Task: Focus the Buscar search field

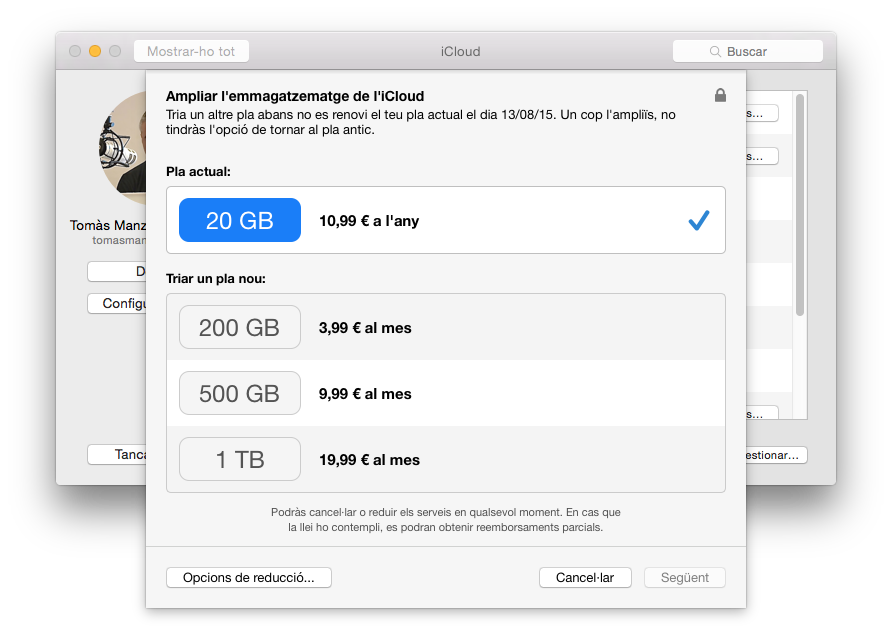Action: 748,51
